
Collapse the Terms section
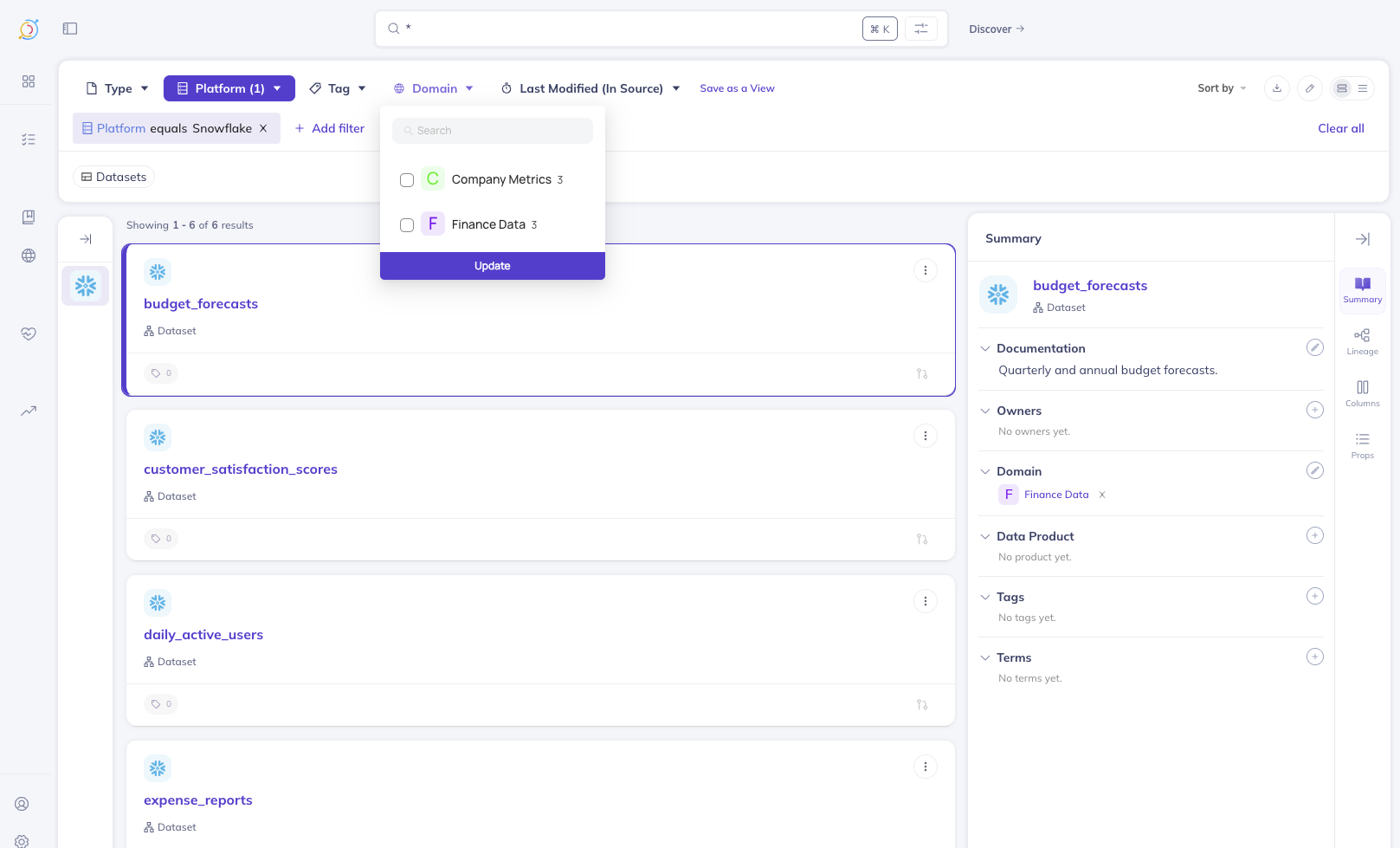985,657
